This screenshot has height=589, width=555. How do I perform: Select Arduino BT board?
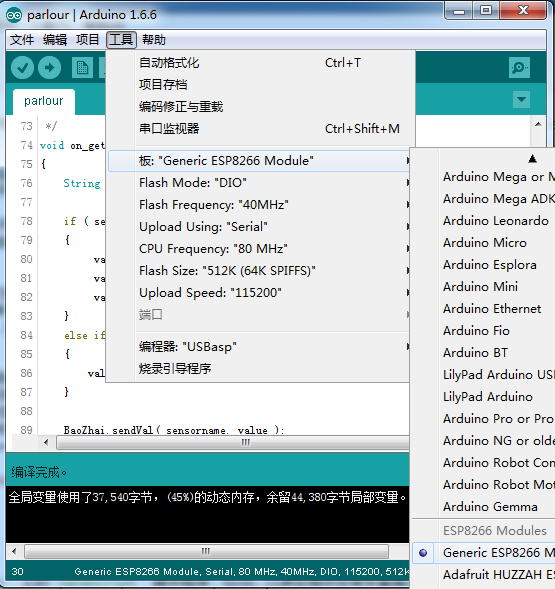[x=484, y=352]
